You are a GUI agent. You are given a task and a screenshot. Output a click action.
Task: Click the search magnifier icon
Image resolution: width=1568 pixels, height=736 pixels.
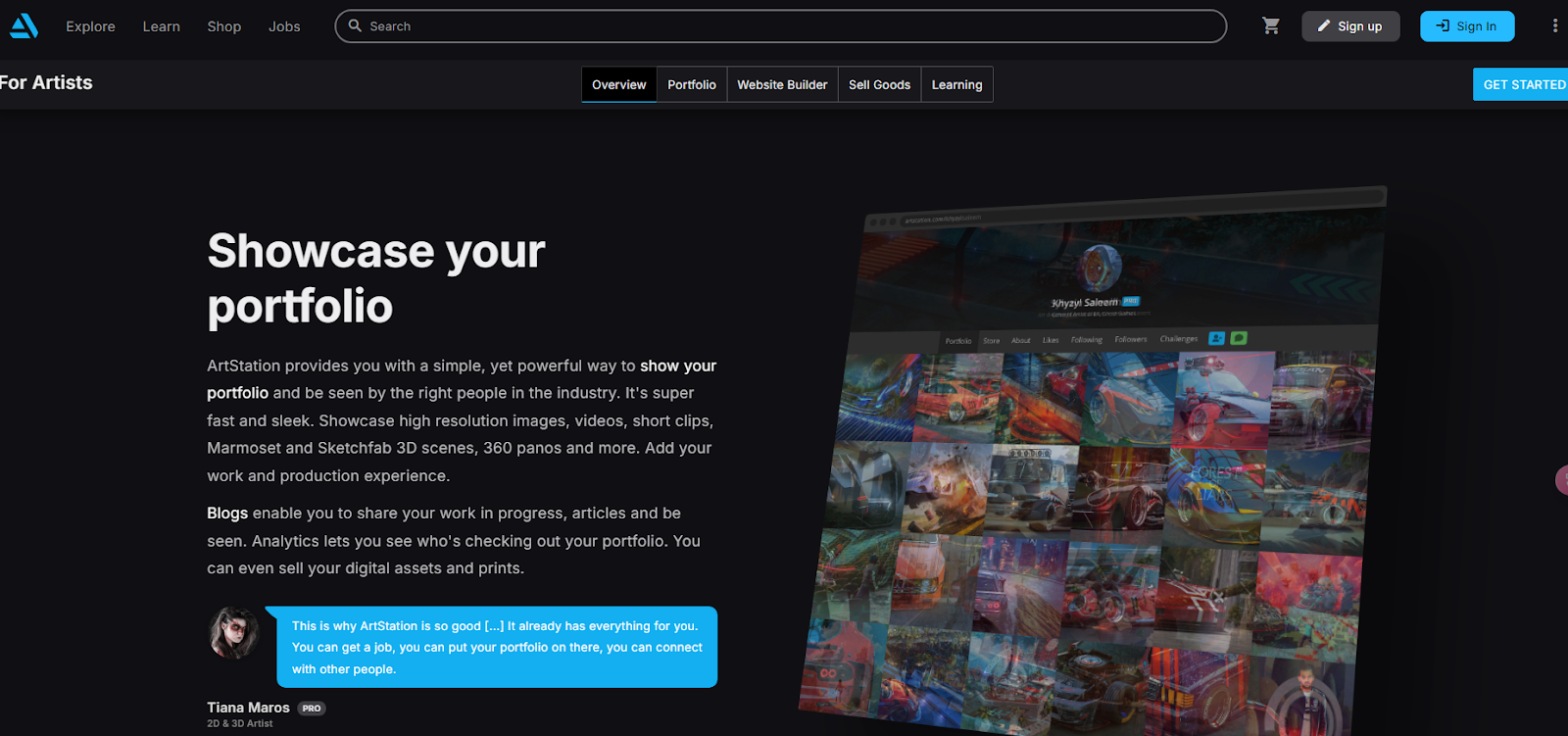coord(355,25)
